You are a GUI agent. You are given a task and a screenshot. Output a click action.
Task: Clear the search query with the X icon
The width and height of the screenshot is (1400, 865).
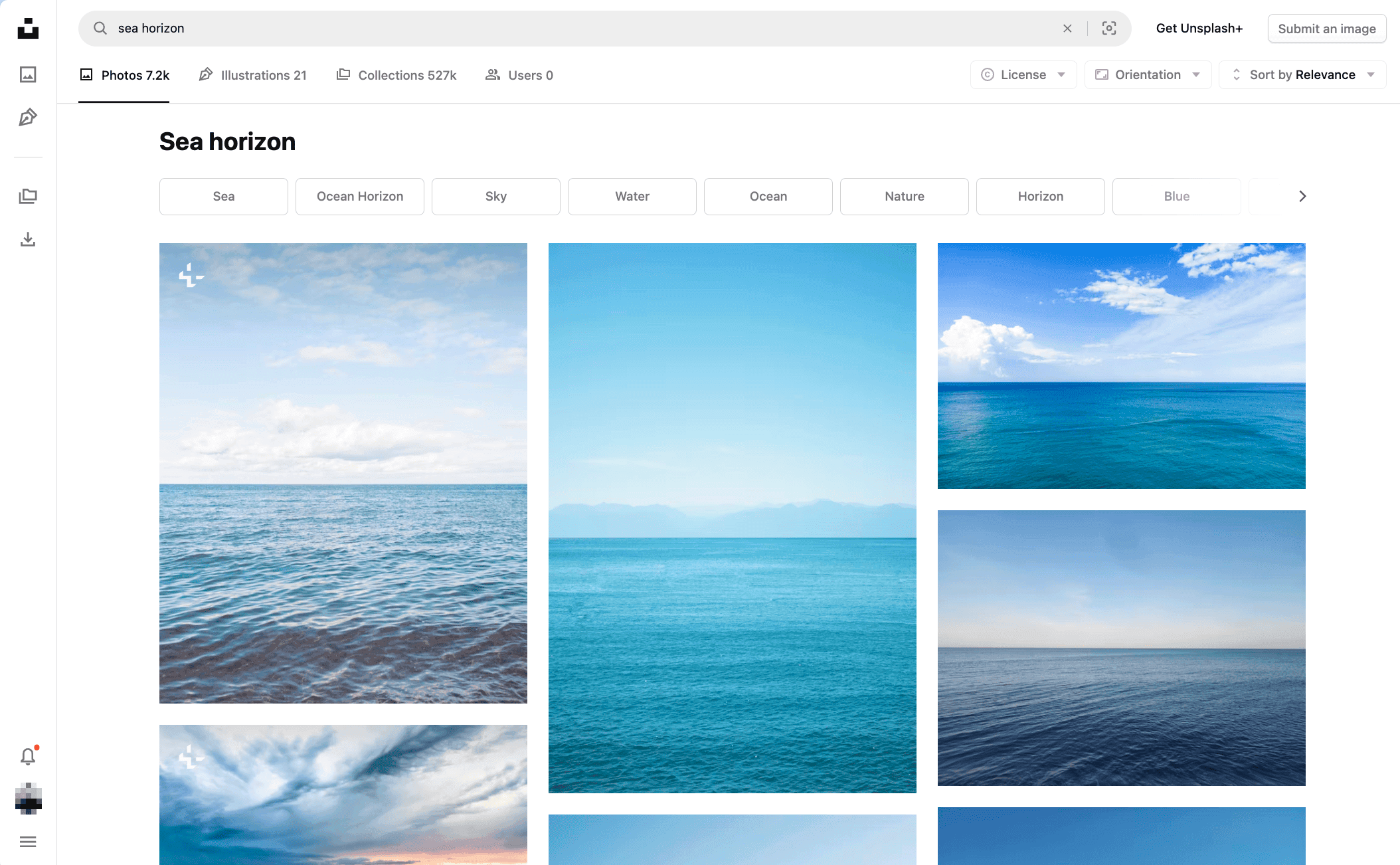click(1067, 28)
